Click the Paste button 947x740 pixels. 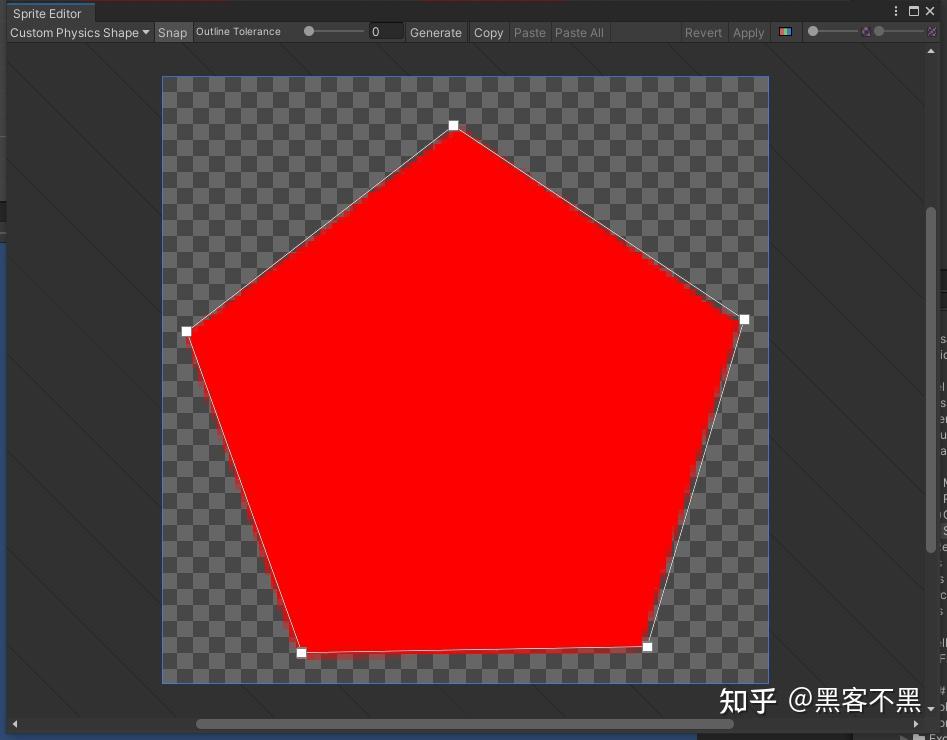point(530,33)
